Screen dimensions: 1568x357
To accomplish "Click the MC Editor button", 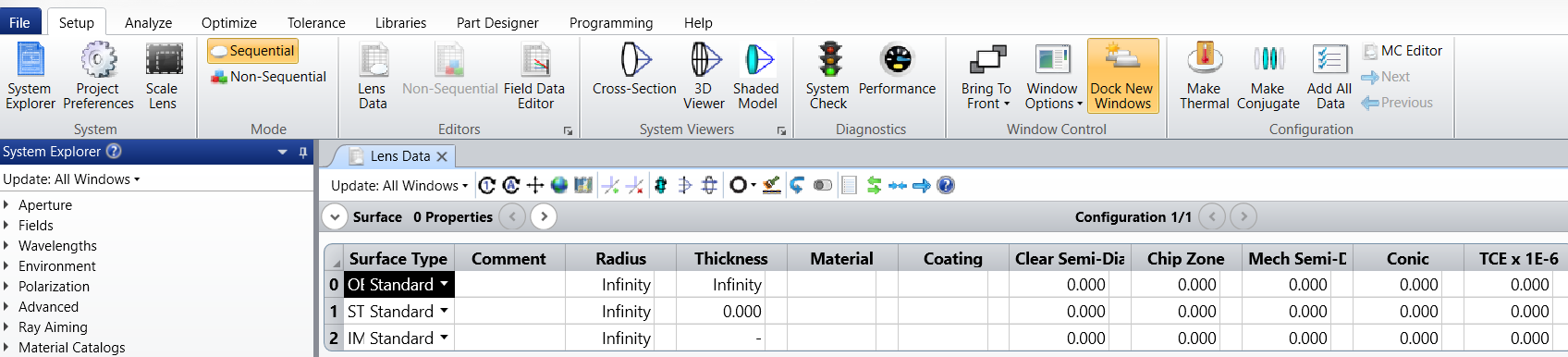I will pyautogui.click(x=1402, y=51).
